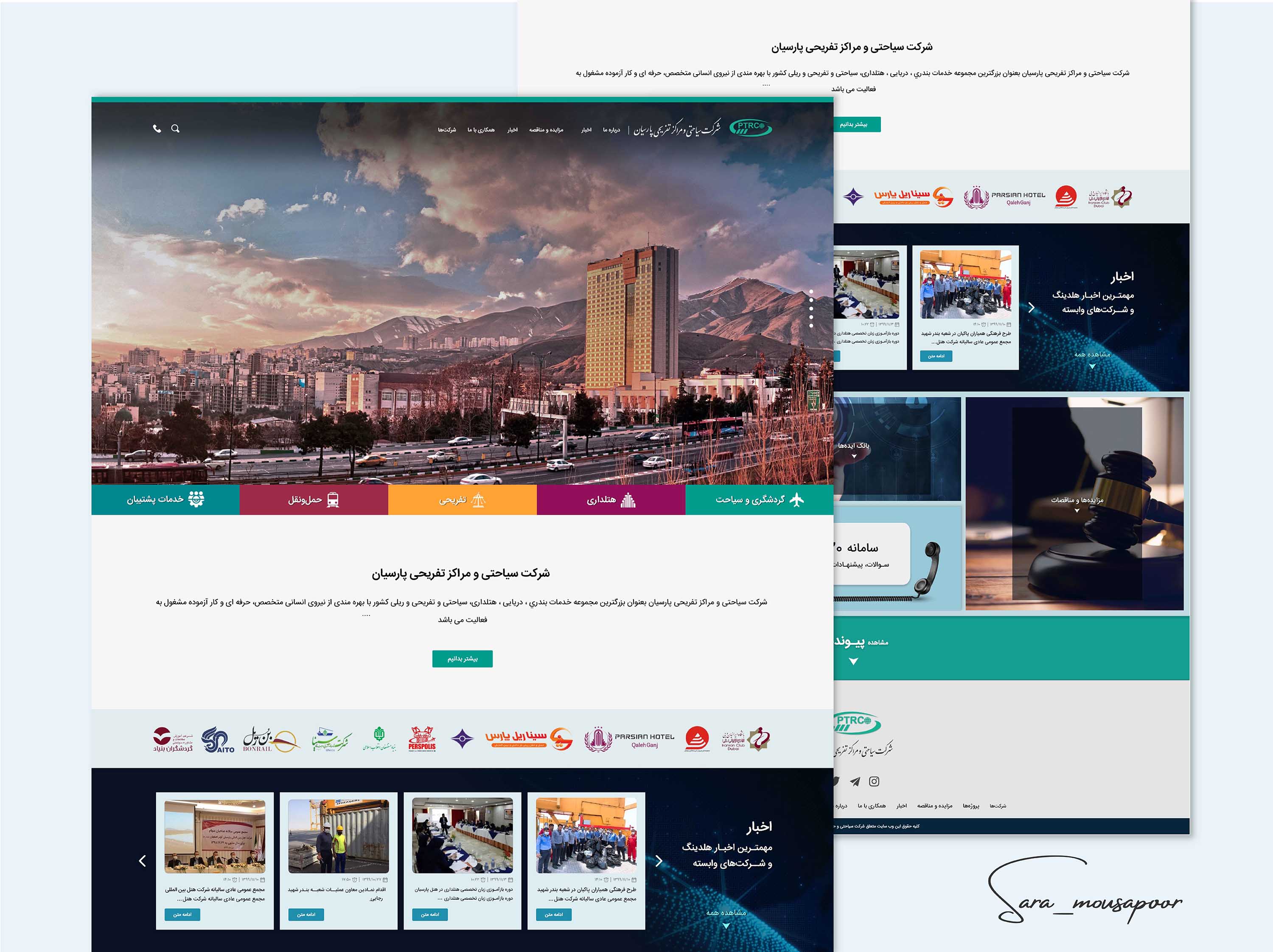Select the هتلداری category tab
This screenshot has width=1273, height=952.
[611, 500]
